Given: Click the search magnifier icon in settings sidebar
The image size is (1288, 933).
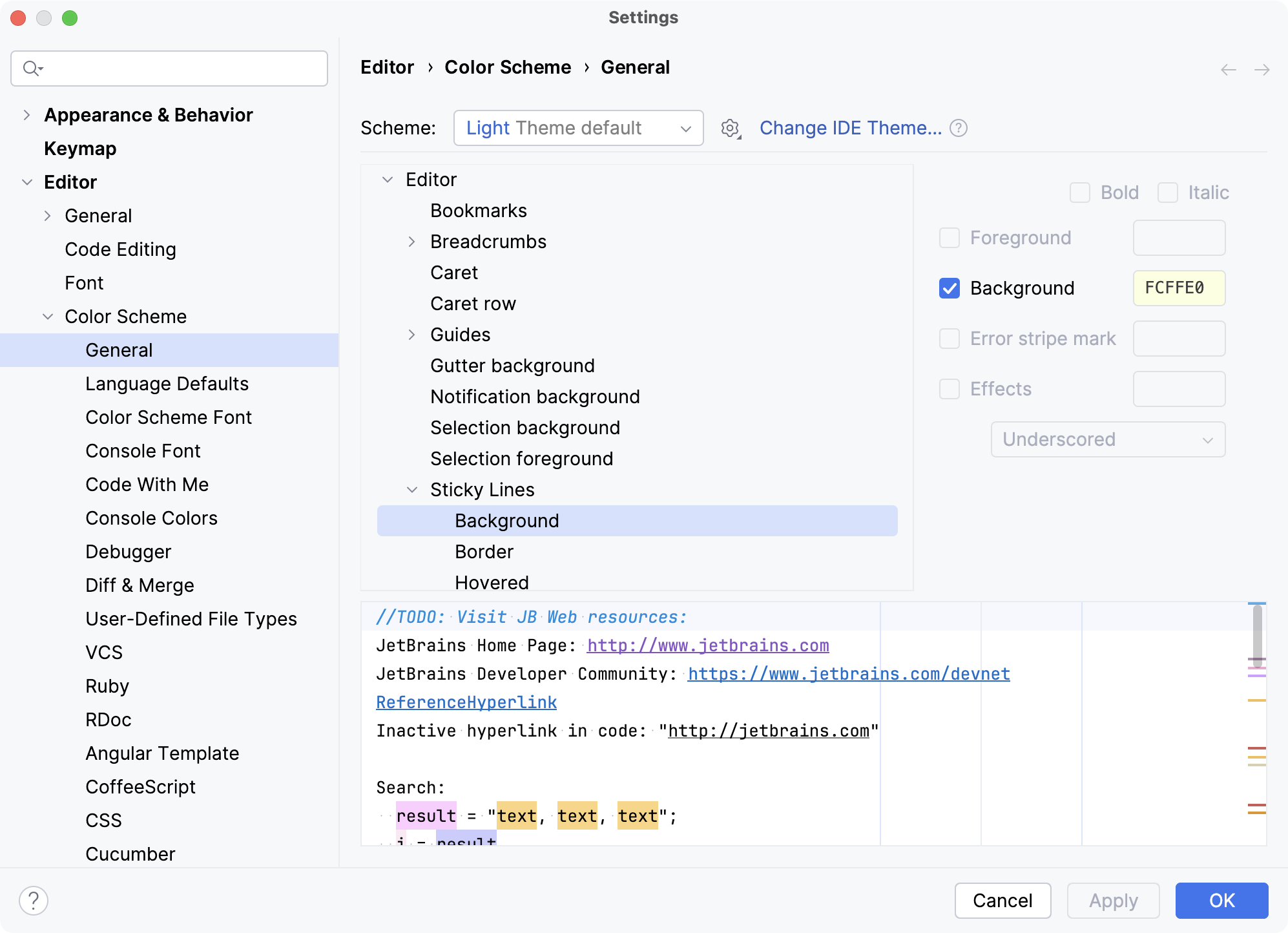Looking at the screenshot, I should coord(31,68).
